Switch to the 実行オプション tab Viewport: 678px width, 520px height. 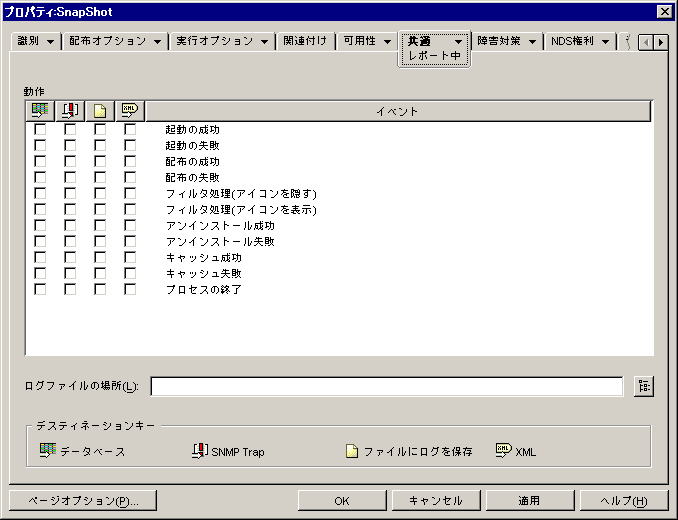click(x=214, y=41)
